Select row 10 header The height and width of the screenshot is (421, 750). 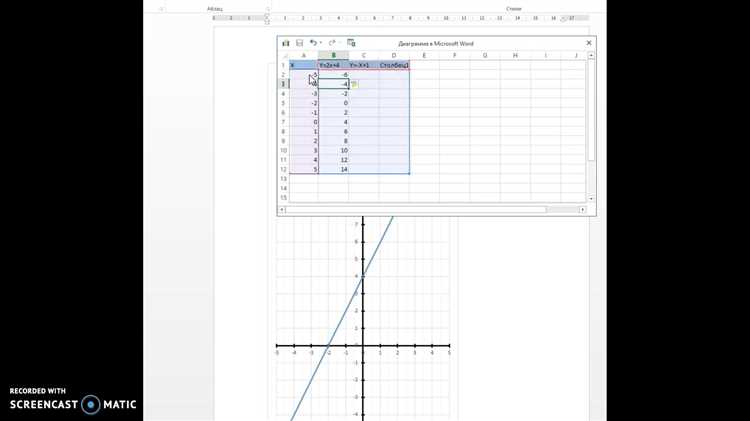click(284, 150)
